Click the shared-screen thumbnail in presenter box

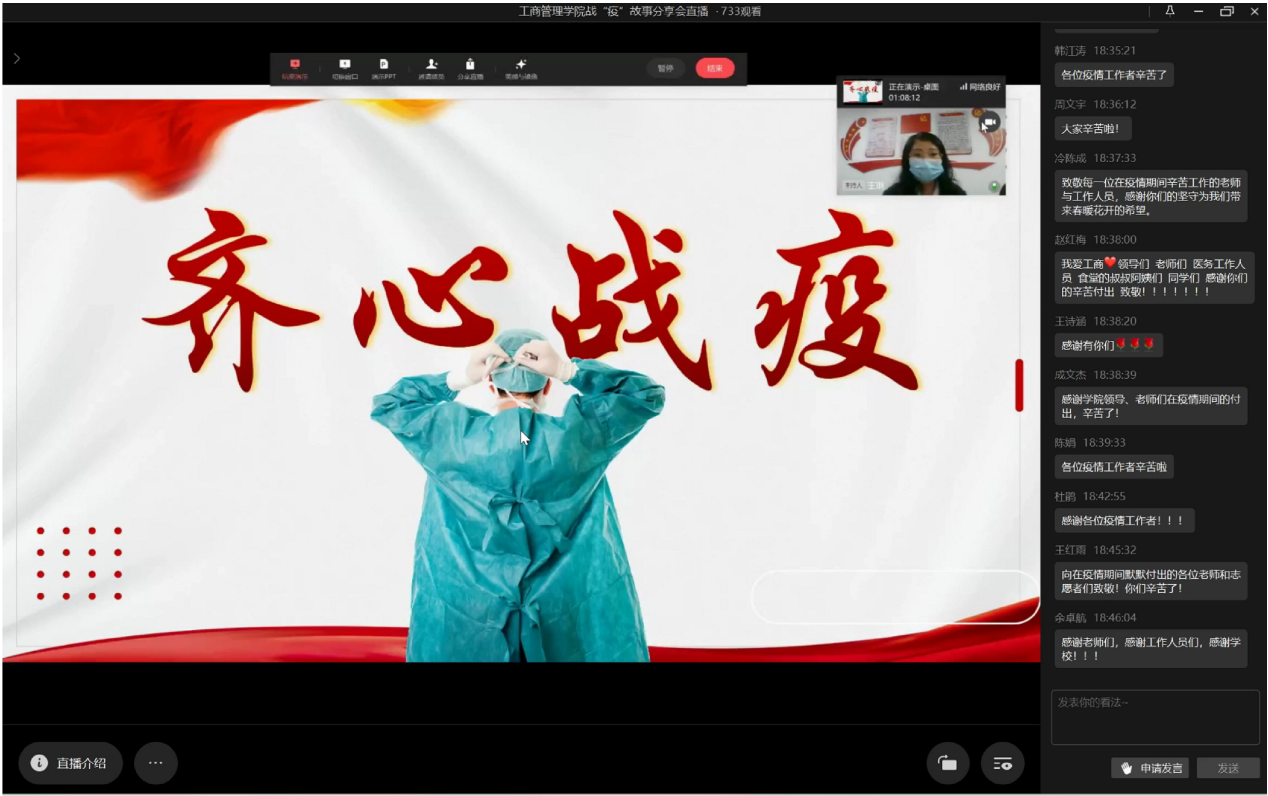point(862,92)
